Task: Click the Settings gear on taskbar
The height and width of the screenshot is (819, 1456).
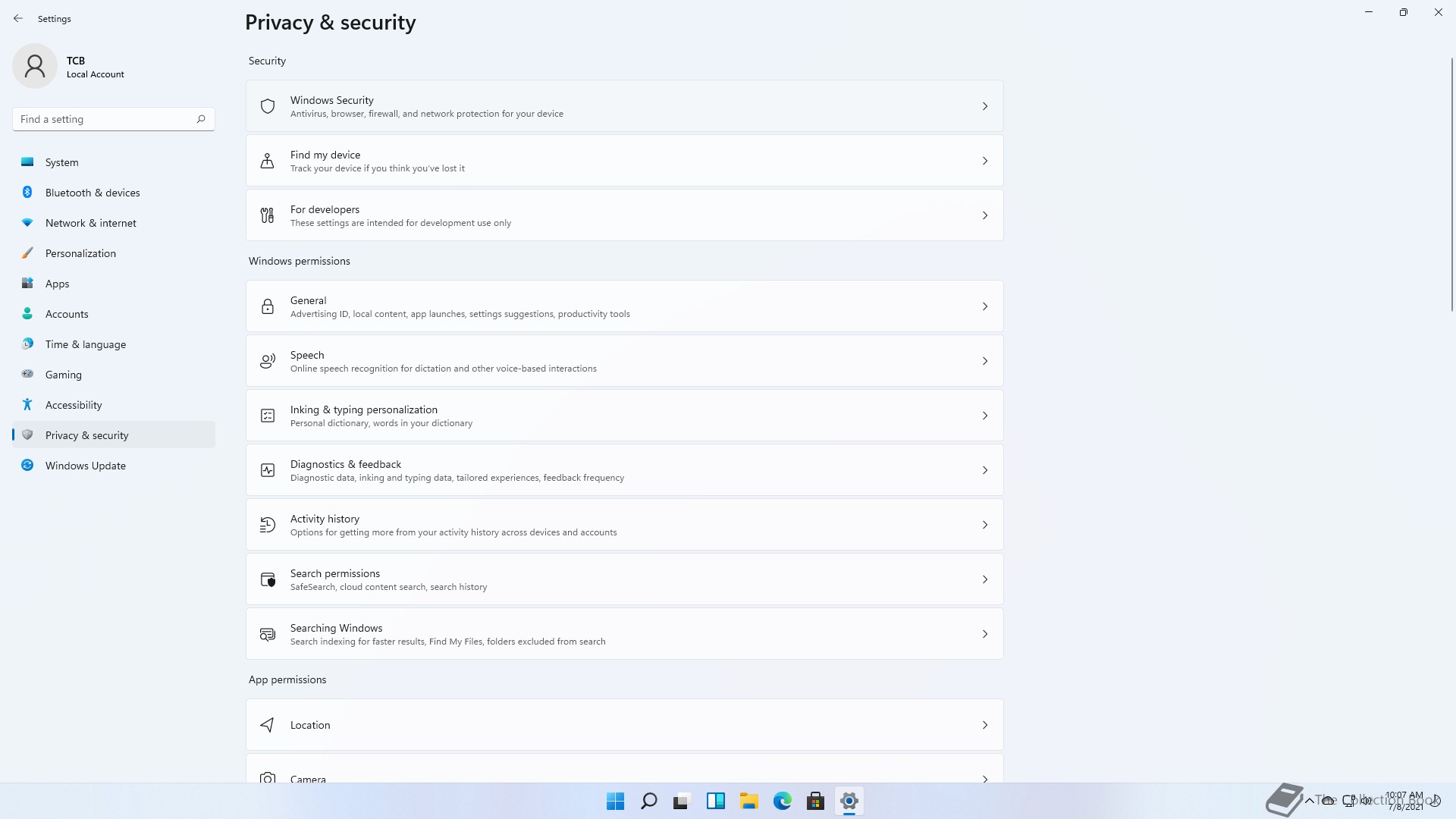Action: tap(849, 801)
